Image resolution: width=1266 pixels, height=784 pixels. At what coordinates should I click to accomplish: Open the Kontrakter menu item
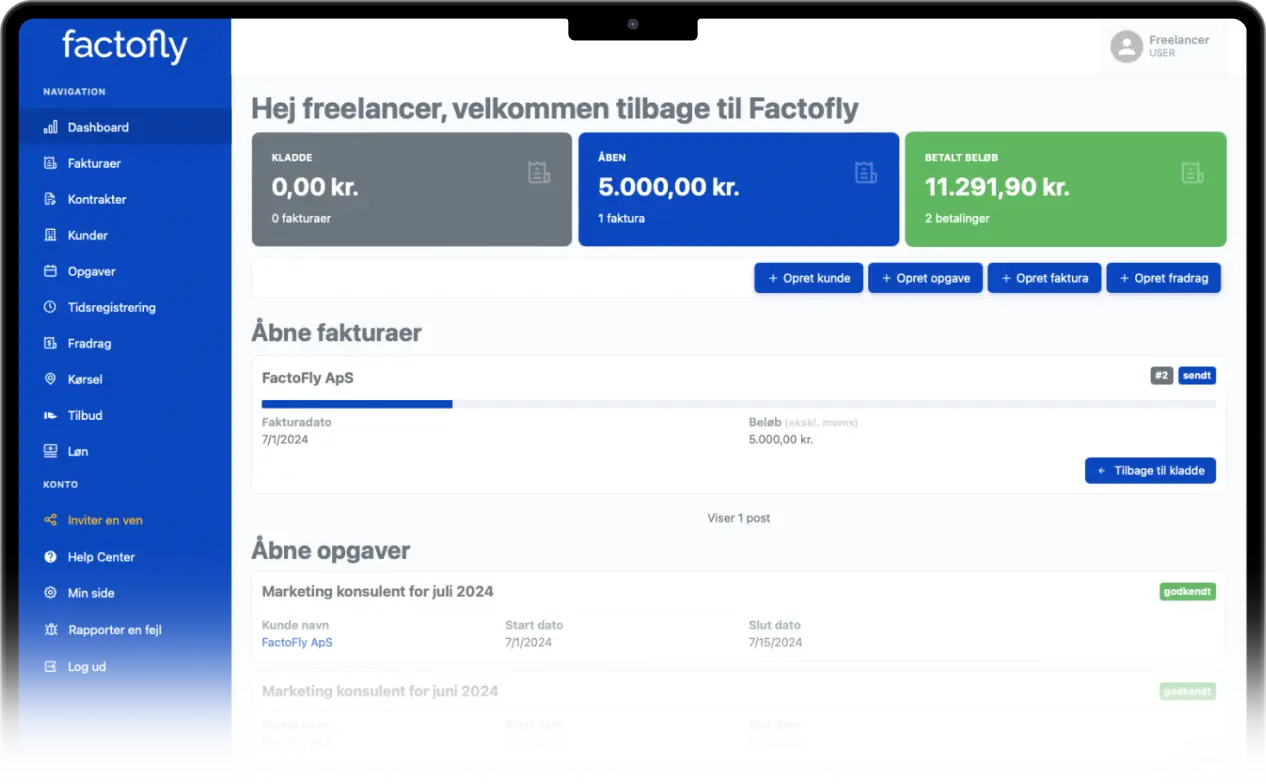125,199
